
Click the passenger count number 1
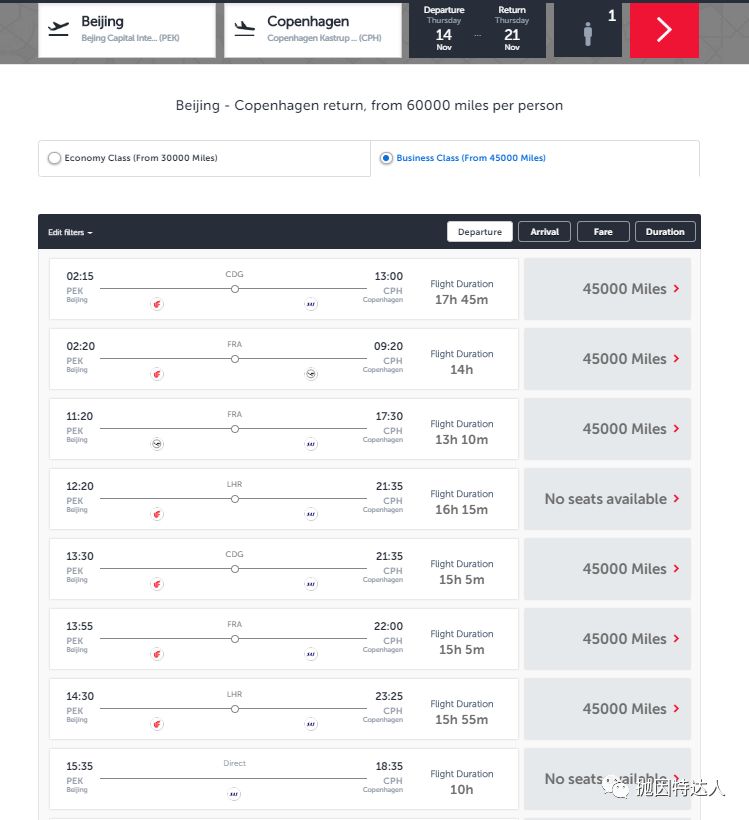tap(612, 16)
